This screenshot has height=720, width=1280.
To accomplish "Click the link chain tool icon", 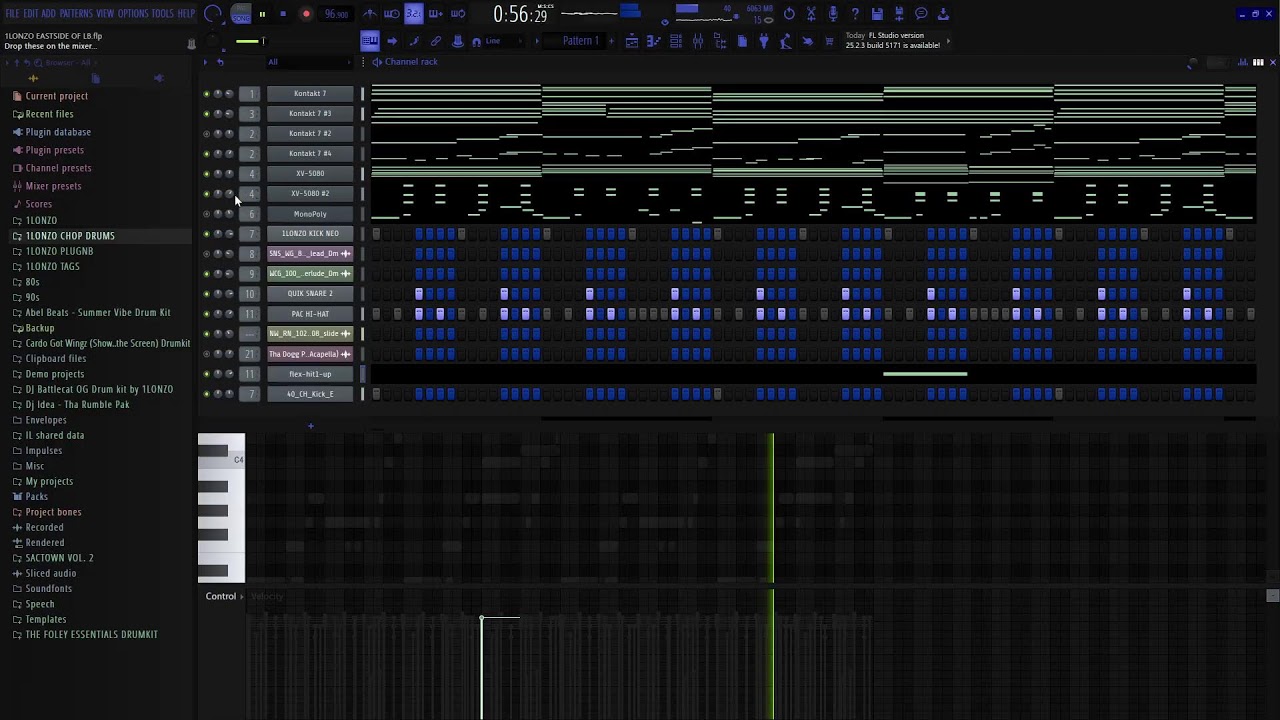I will tap(435, 41).
